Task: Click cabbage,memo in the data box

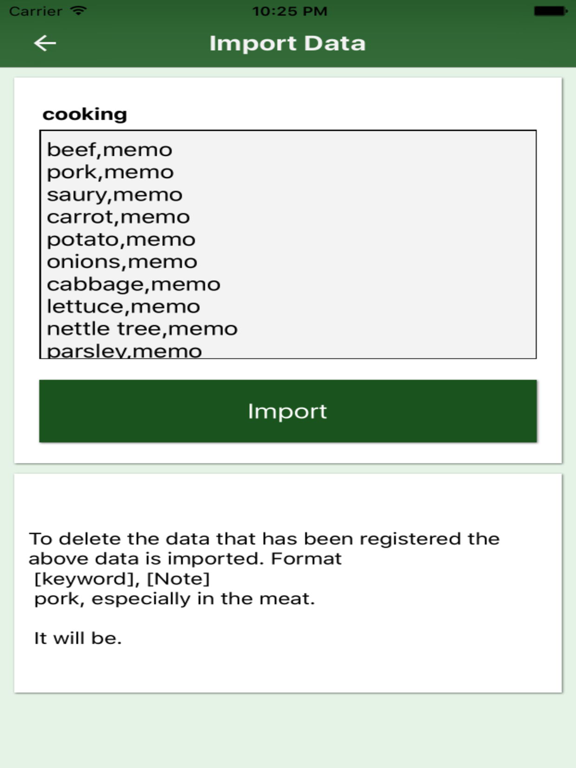Action: 133,285
